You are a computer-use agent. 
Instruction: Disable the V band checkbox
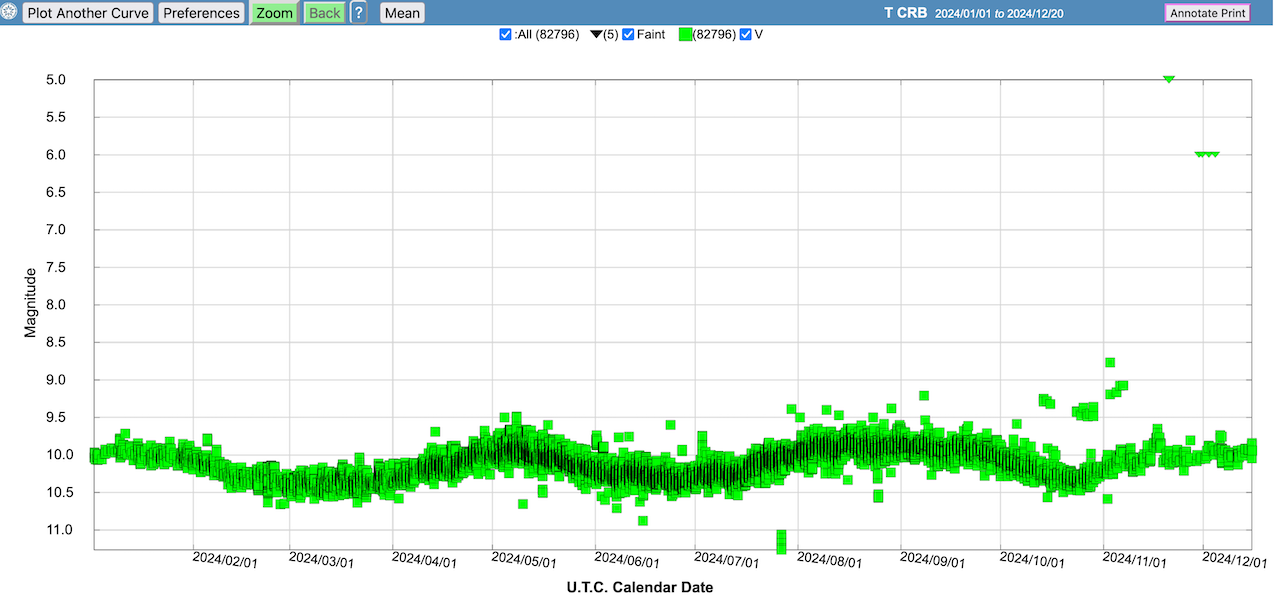tap(745, 35)
